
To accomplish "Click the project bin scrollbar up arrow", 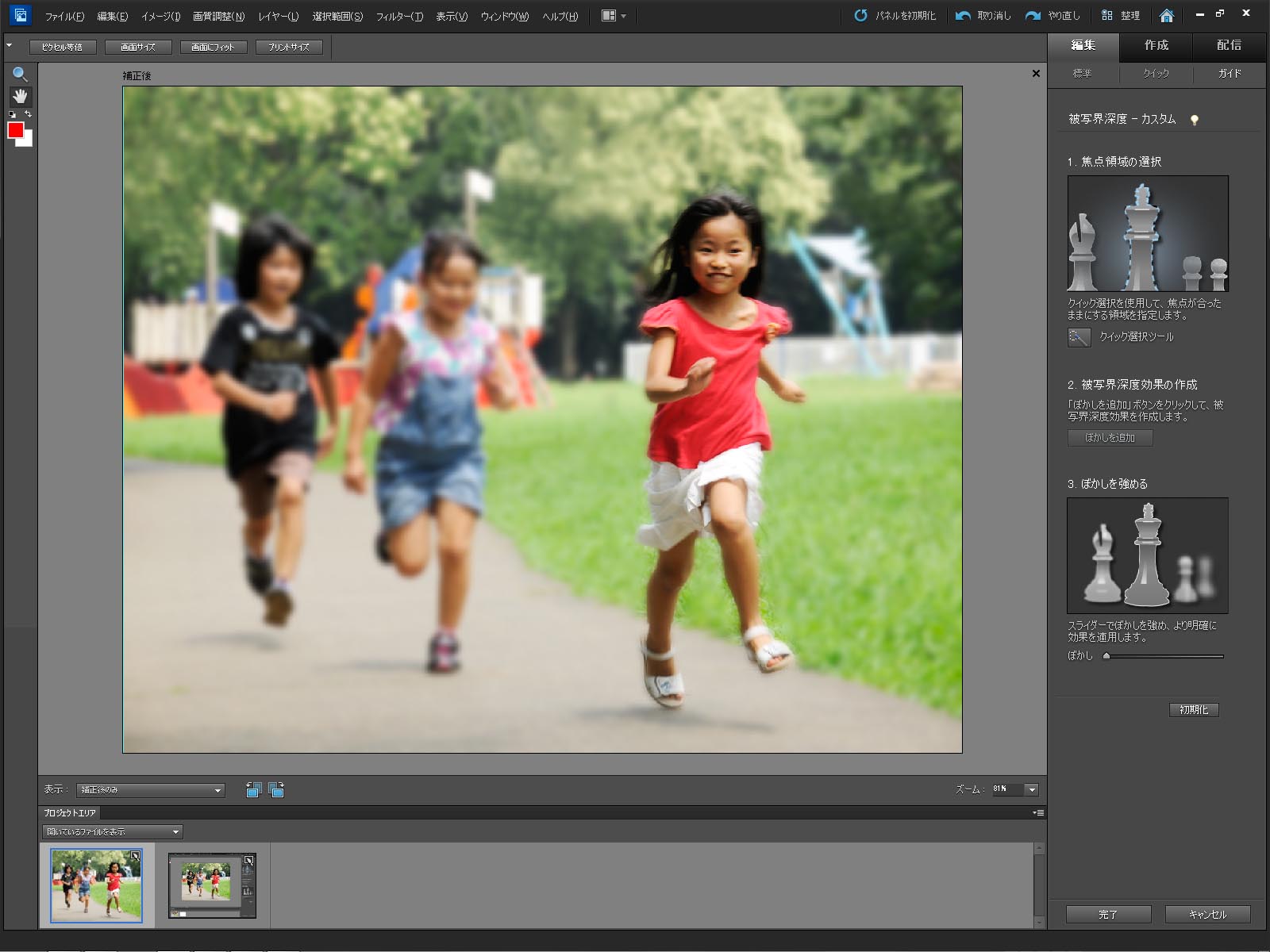I will (1039, 849).
